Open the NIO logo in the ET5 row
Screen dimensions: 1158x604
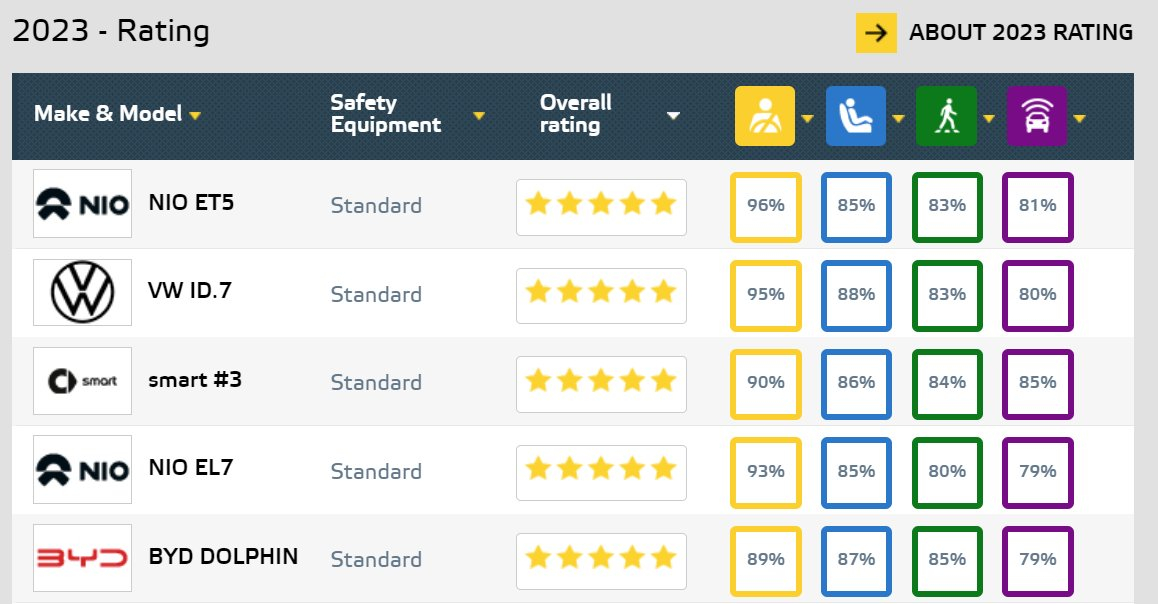click(83, 204)
